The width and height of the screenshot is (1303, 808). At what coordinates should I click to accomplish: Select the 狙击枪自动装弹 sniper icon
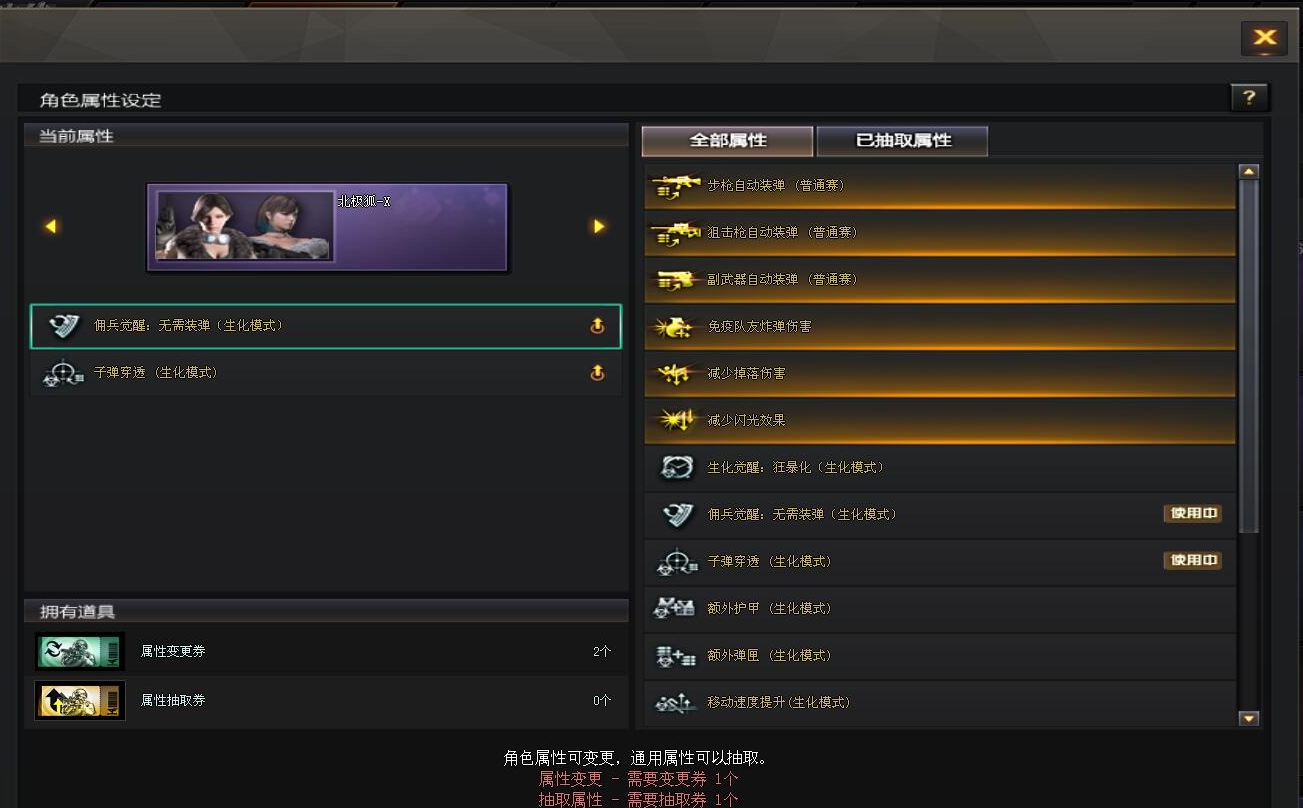pos(675,233)
